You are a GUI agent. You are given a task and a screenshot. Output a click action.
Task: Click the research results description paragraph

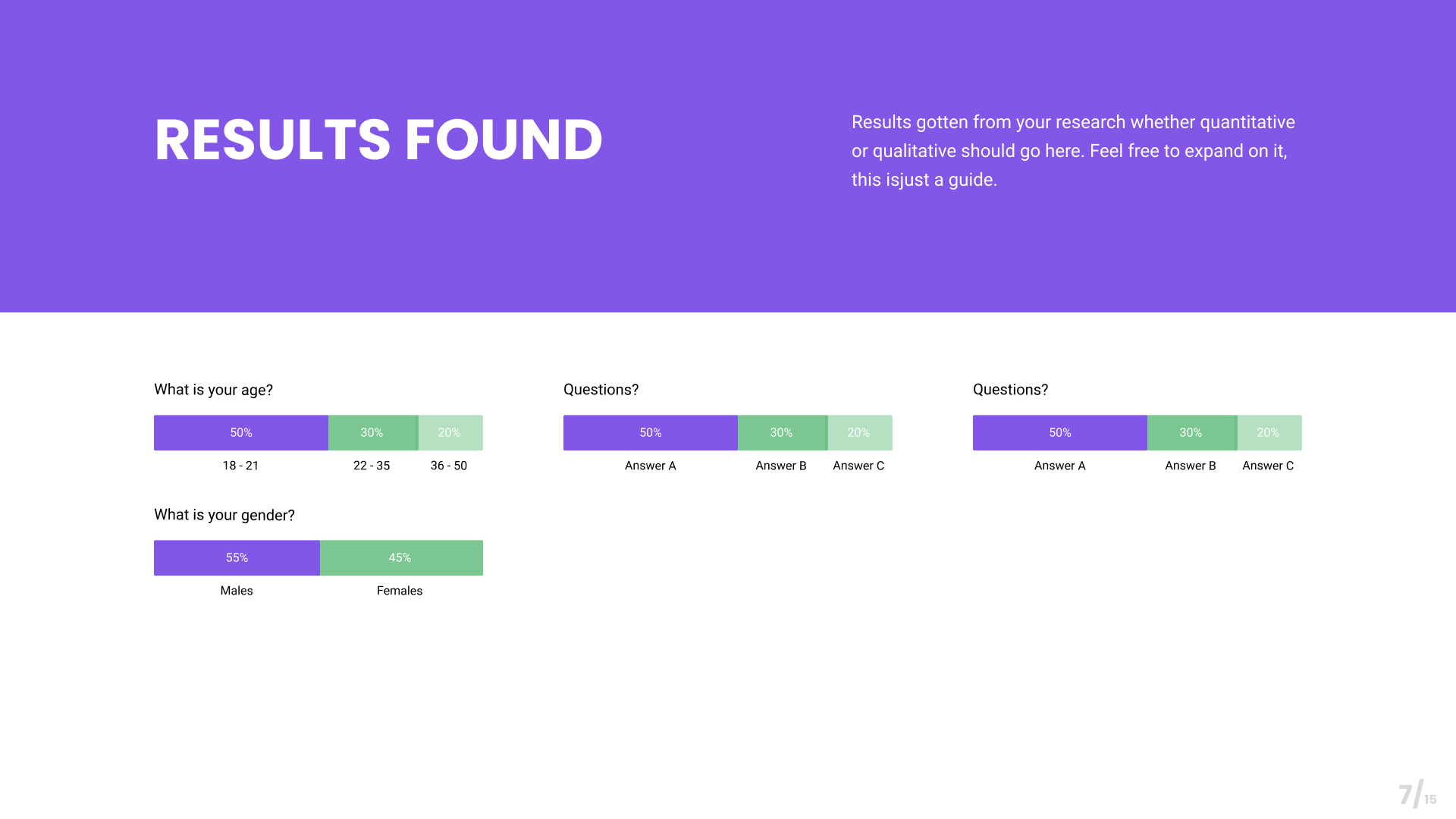pos(1073,151)
